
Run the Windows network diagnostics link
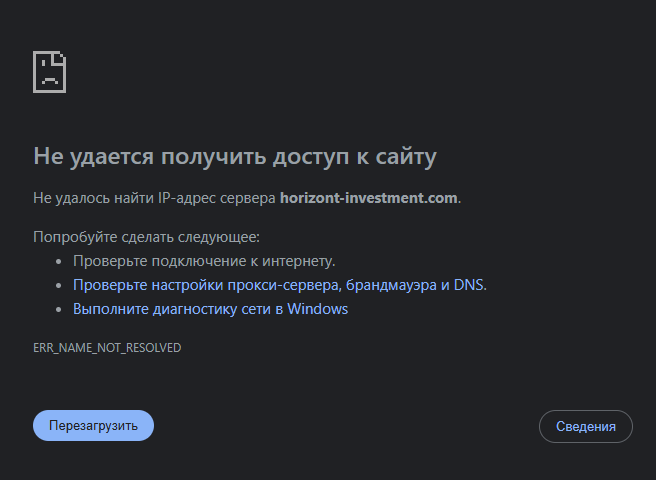point(210,309)
